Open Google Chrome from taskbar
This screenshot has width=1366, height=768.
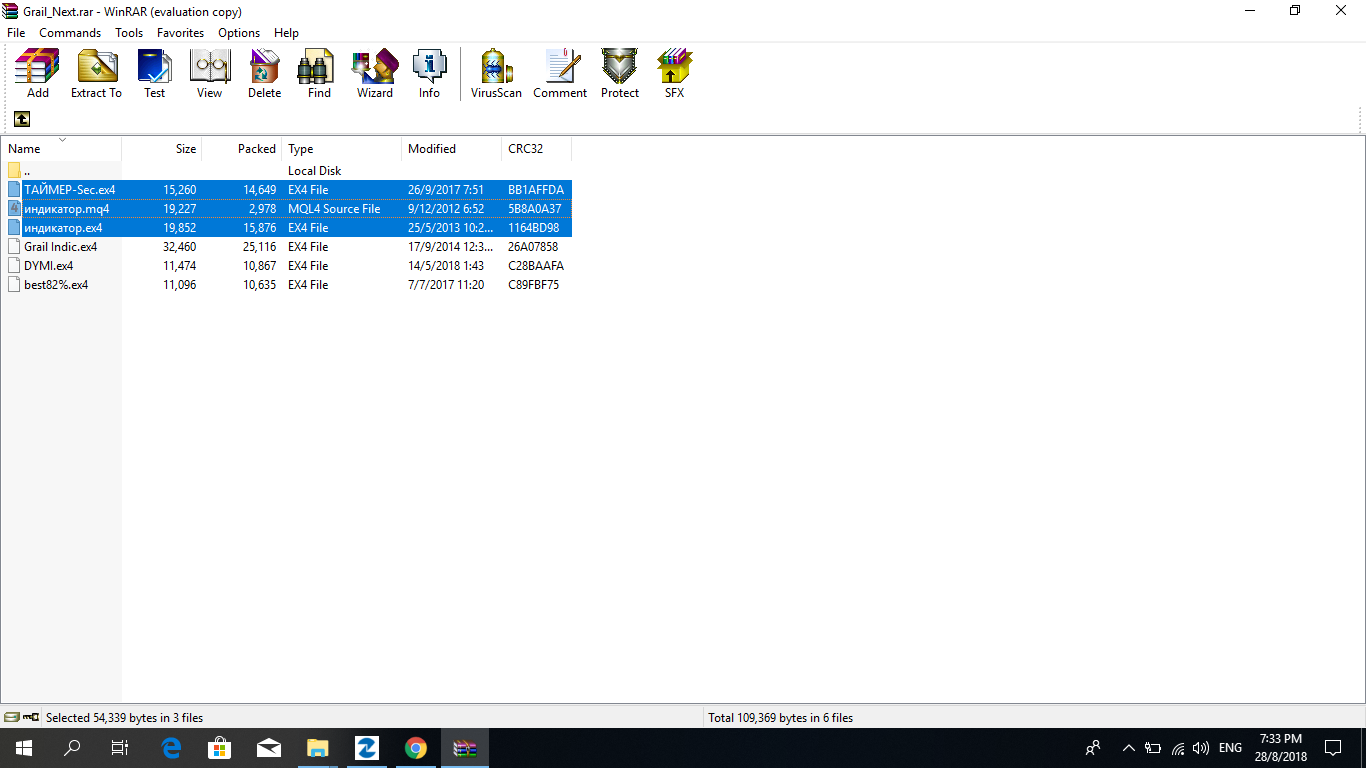click(x=416, y=748)
